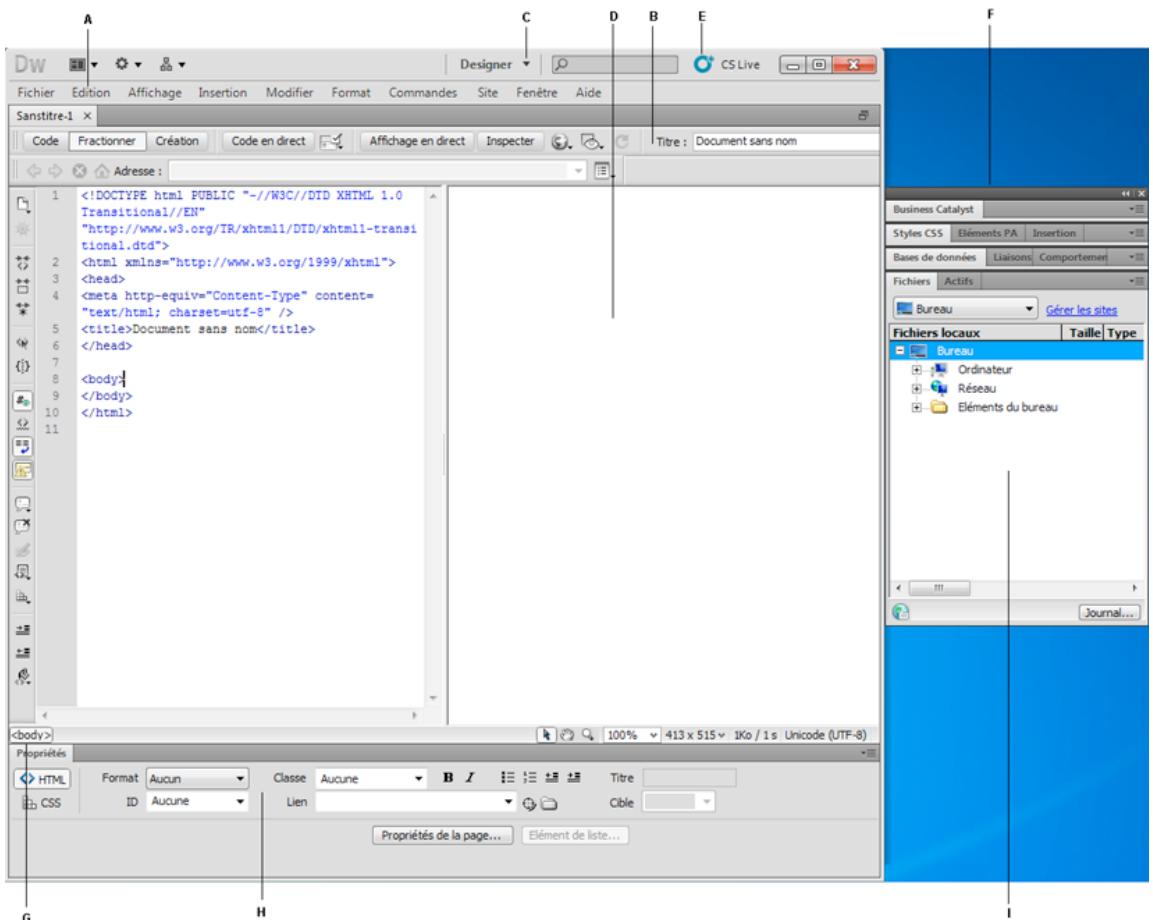Click the Collapse Full Tag icon
This screenshot has height=920, width=1153.
point(22,262)
